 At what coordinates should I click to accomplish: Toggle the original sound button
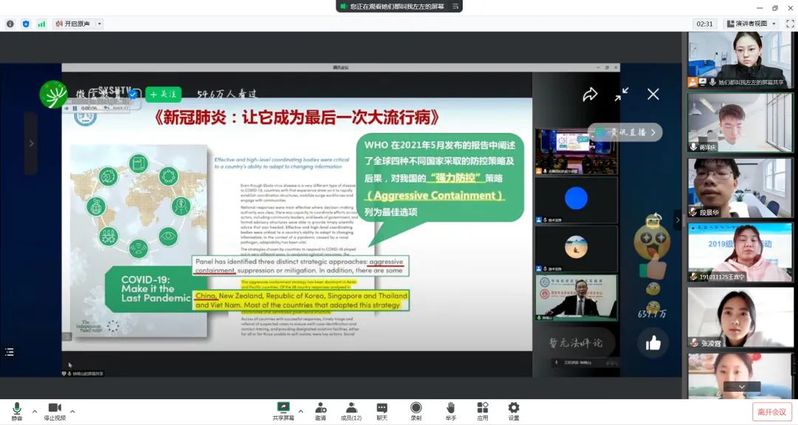click(74, 24)
